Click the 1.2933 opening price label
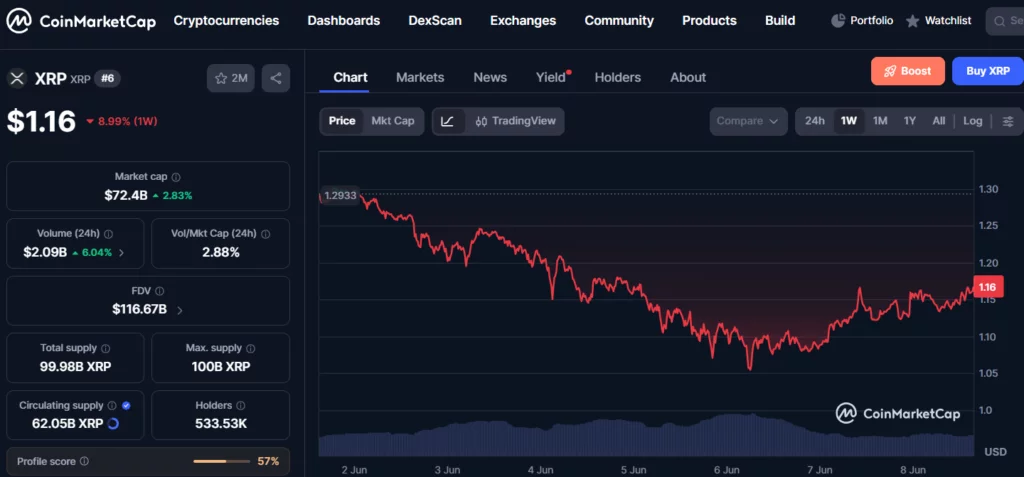 point(340,195)
